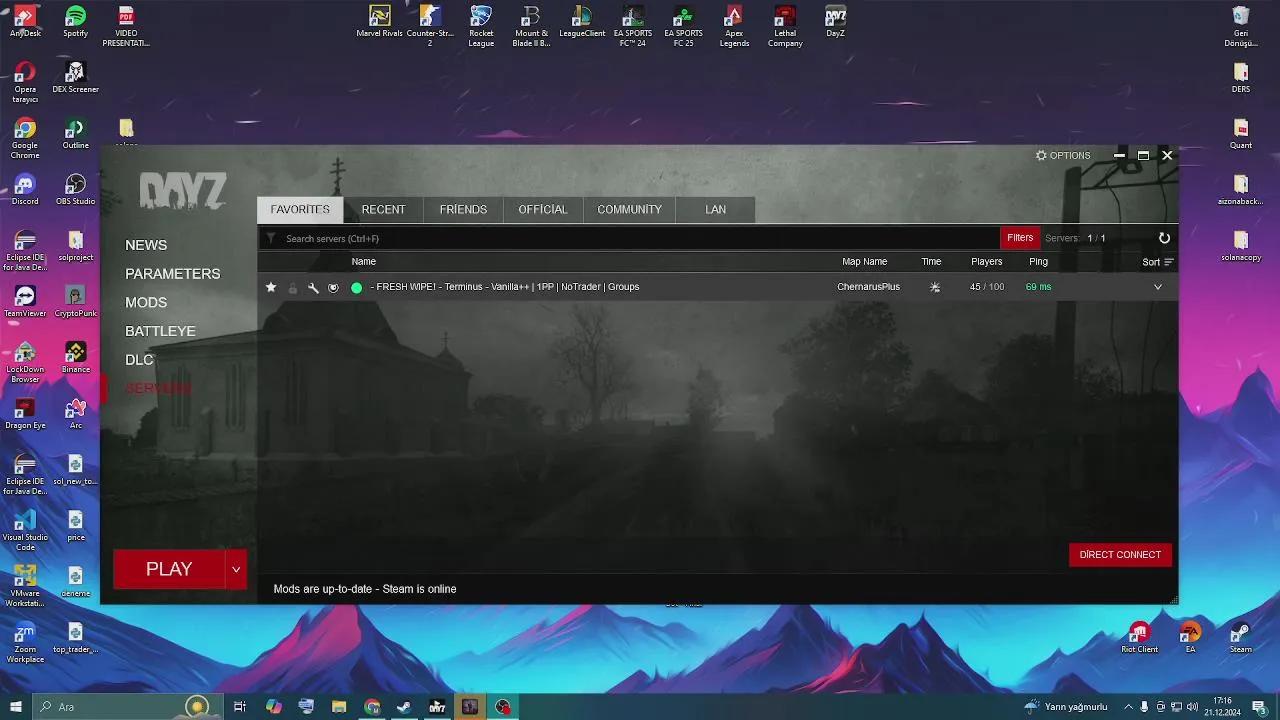This screenshot has width=1280, height=720.
Task: Expand the Terminus server details chevron
Action: [x=1158, y=287]
